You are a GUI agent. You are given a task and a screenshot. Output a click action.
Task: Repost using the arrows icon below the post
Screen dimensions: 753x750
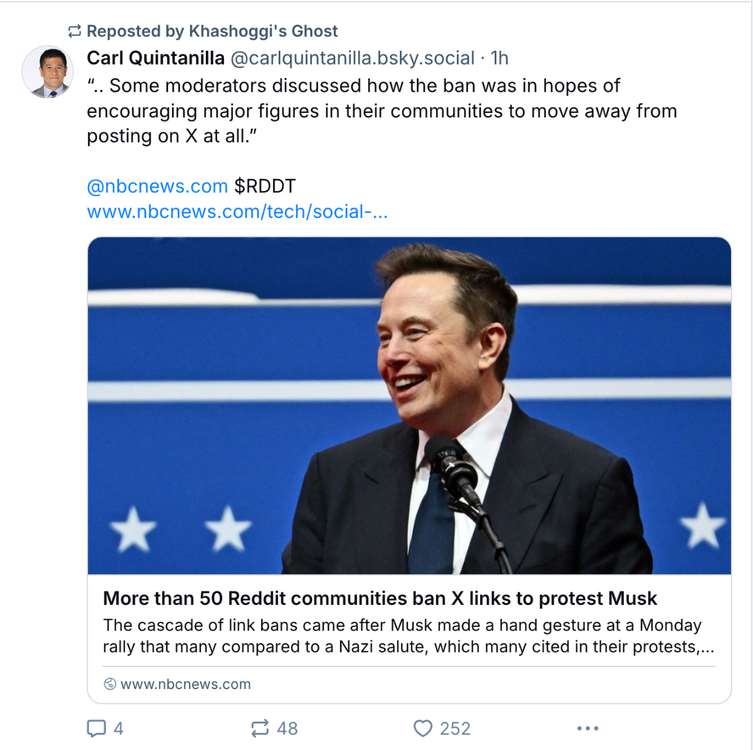coord(259,728)
